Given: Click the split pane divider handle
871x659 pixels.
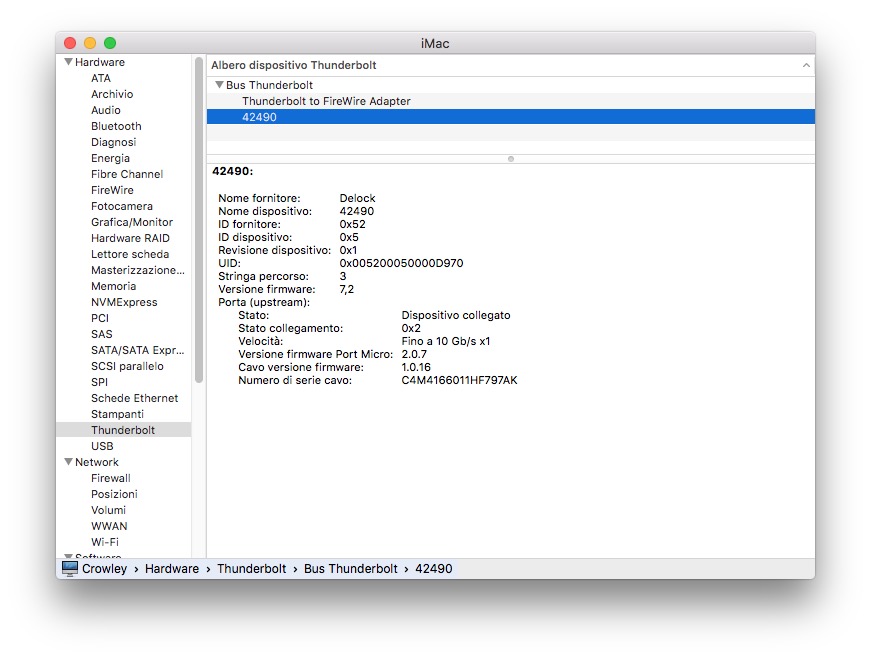Looking at the screenshot, I should (x=511, y=158).
